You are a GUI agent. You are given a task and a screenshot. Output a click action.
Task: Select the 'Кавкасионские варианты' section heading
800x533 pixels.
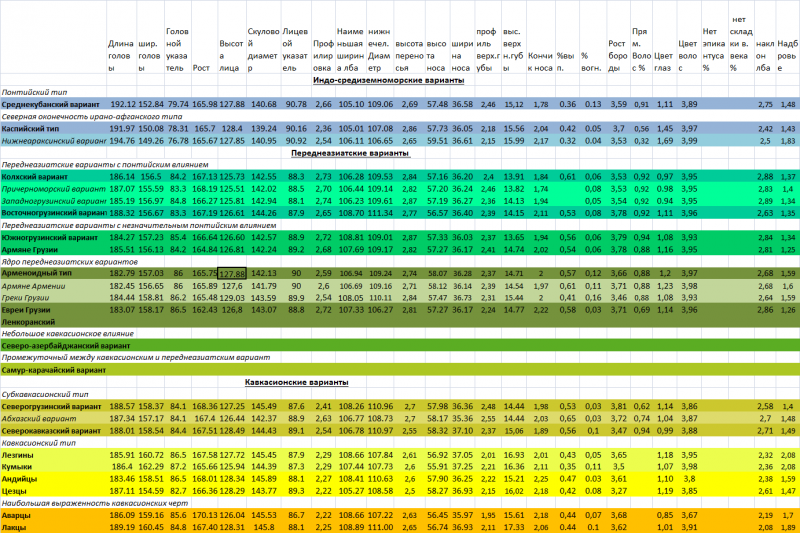296,382
